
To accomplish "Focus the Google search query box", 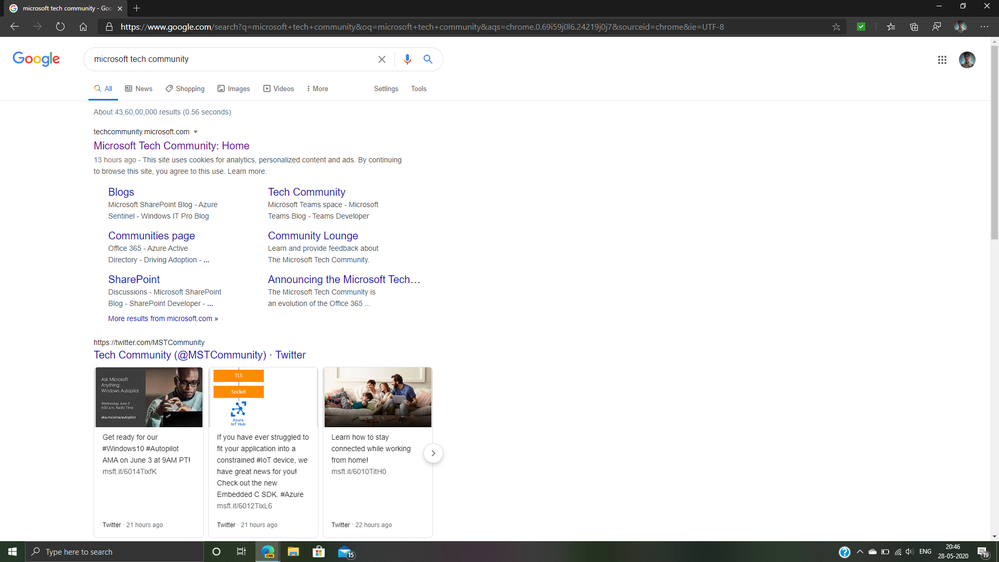I will click(233, 59).
